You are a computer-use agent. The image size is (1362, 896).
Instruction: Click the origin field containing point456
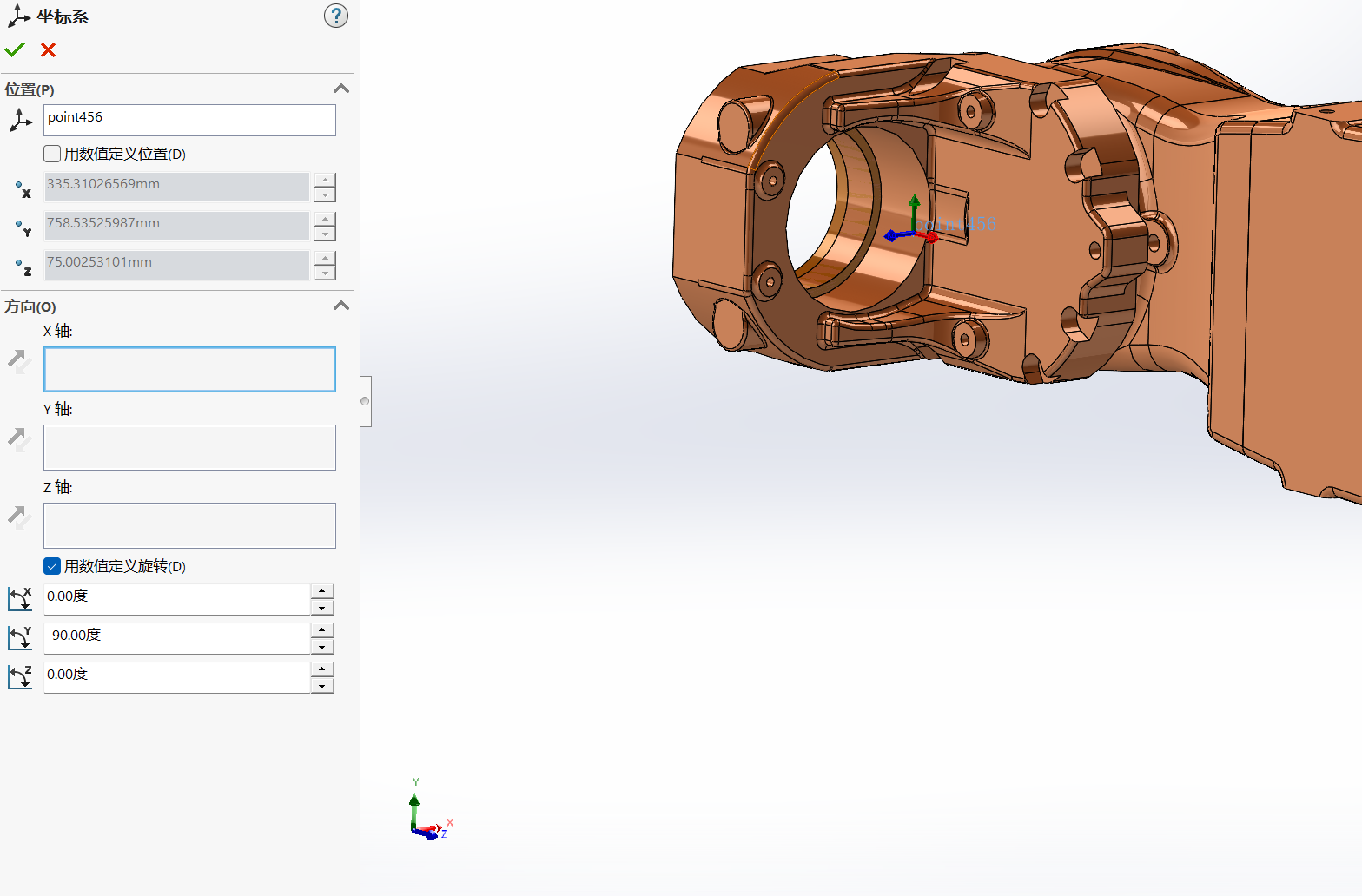click(x=189, y=120)
